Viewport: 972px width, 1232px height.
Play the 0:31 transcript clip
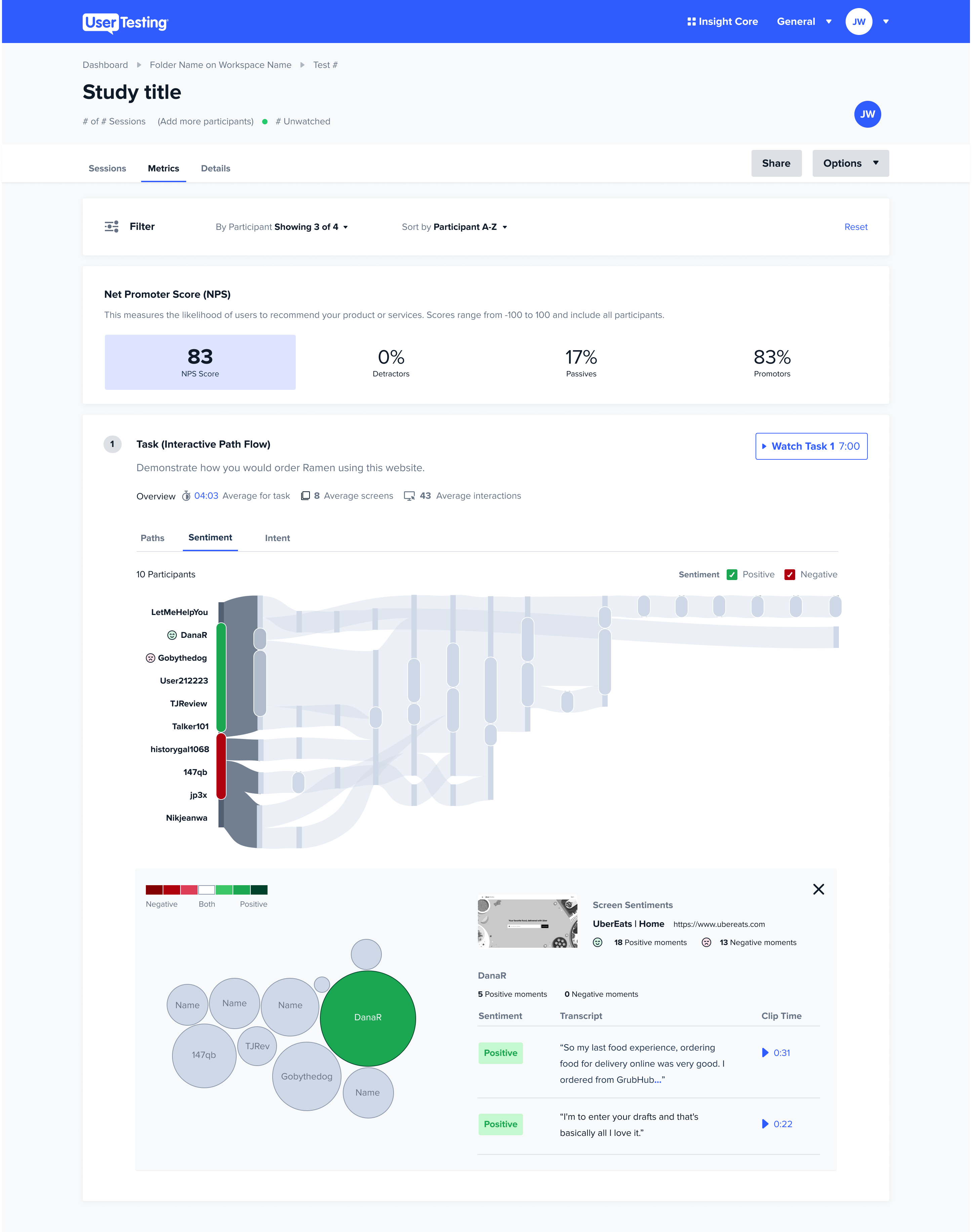776,1053
